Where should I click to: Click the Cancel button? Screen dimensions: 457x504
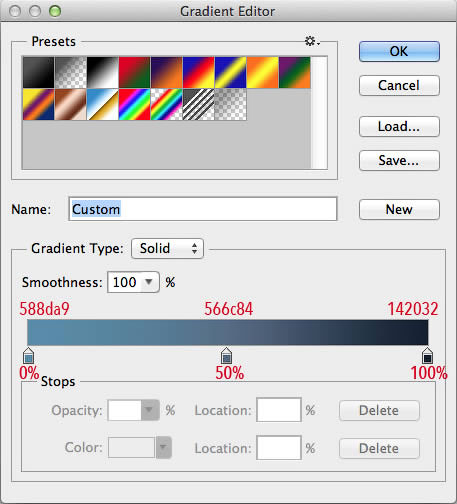click(x=399, y=85)
